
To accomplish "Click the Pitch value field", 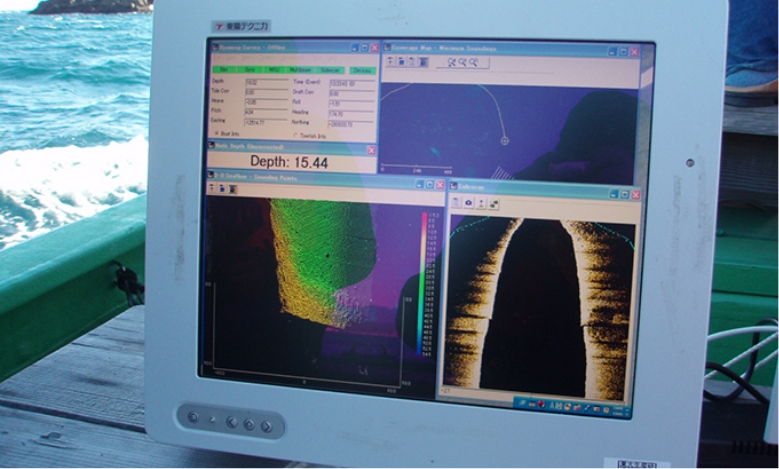I will click(267, 112).
